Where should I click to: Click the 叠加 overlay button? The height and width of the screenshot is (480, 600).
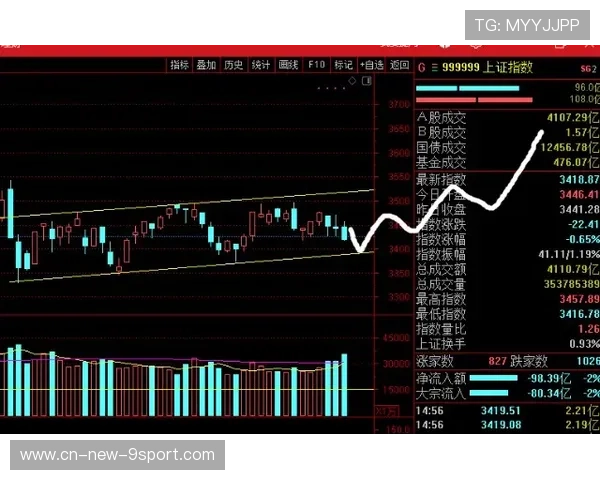point(206,64)
